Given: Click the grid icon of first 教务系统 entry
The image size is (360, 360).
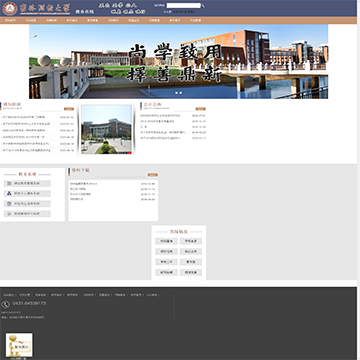Looking at the screenshot, I should pos(9,183).
